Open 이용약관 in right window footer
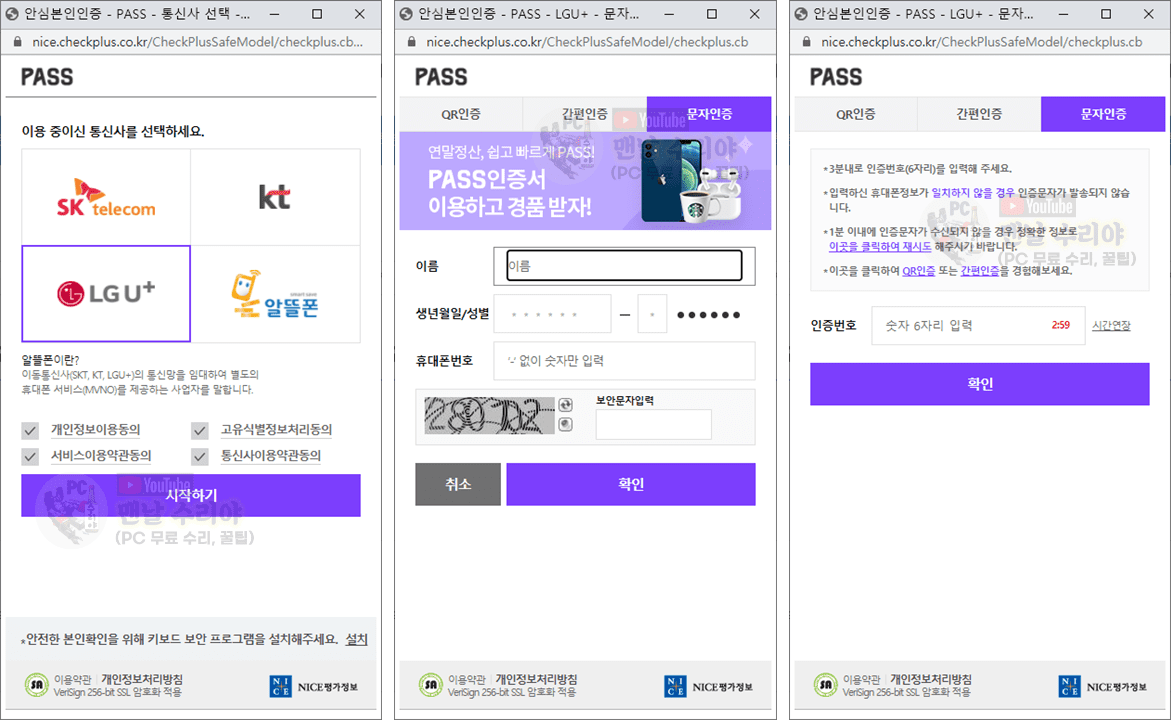1171x720 pixels. (x=862, y=680)
